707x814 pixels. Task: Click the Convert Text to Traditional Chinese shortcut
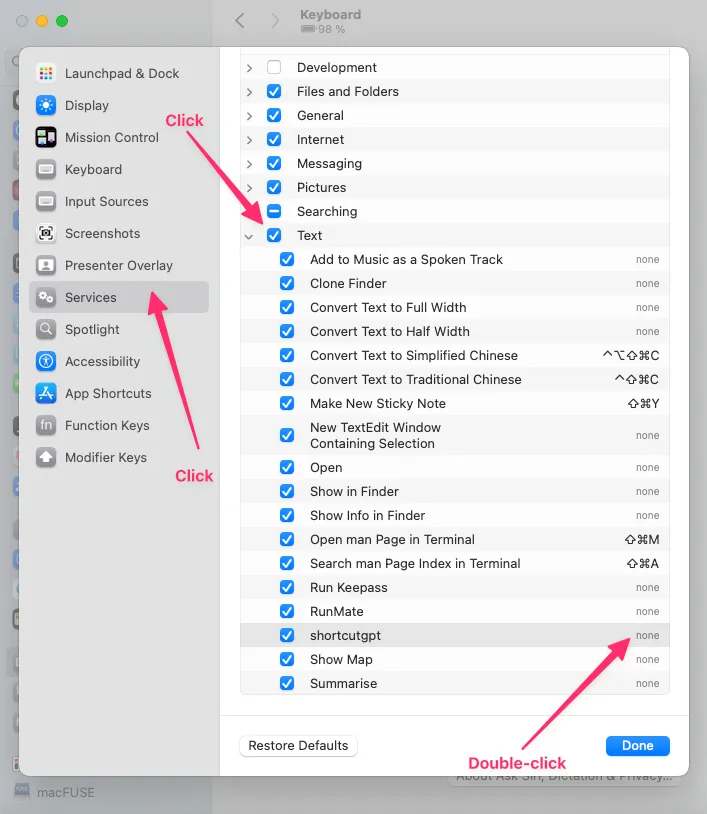[636, 379]
